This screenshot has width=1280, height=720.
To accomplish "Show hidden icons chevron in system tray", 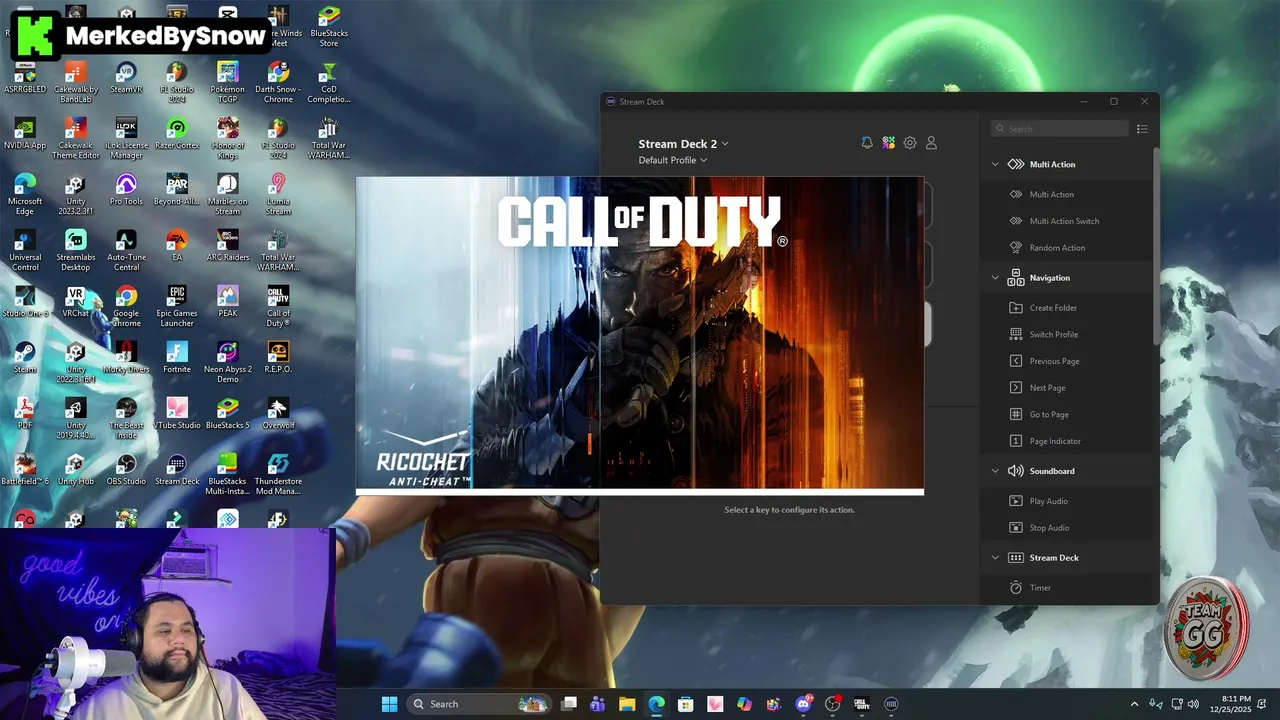I will [x=1134, y=704].
